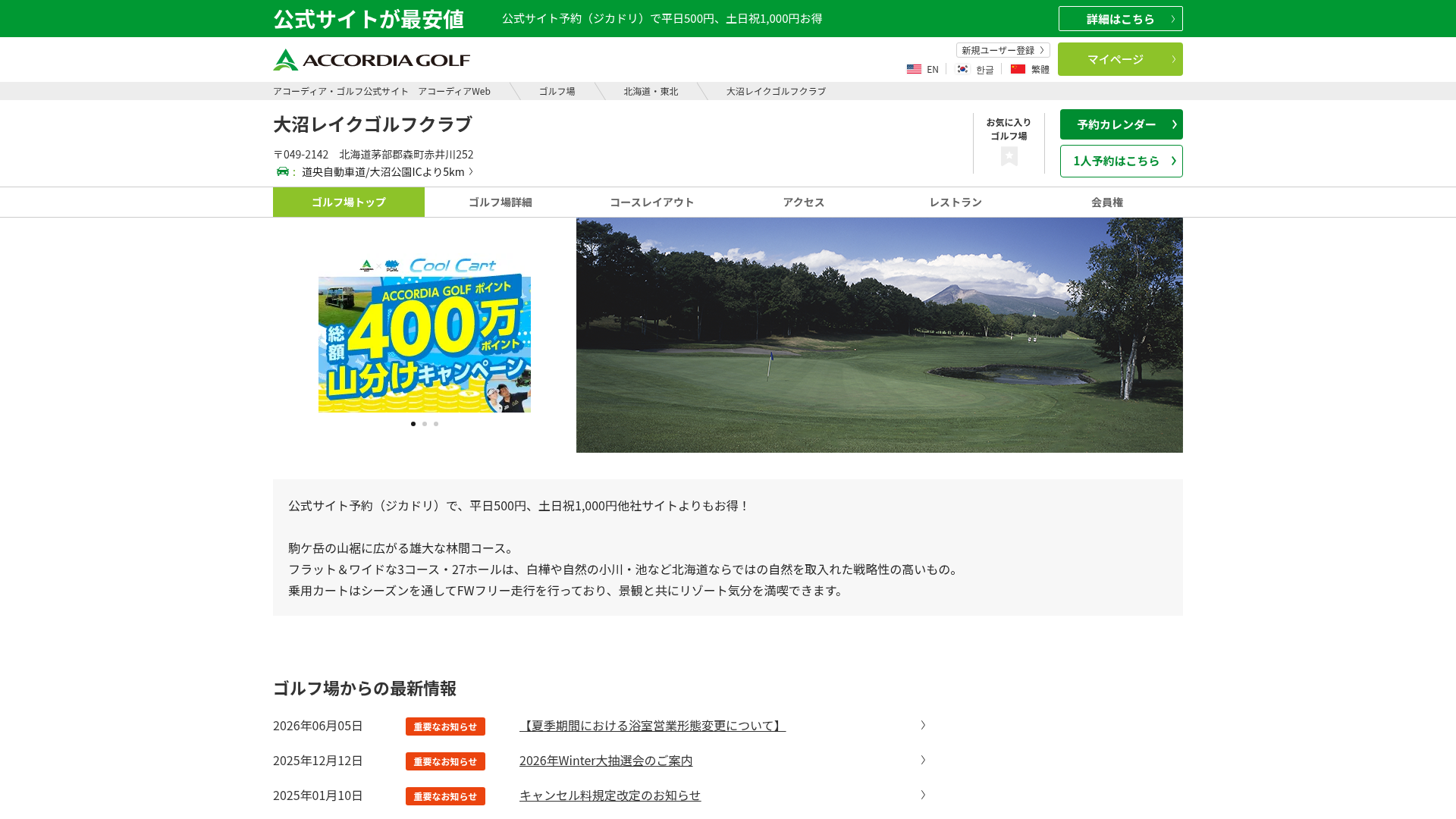Click 重要なお知らせ badge on 2026年06月05日 row

click(x=445, y=726)
